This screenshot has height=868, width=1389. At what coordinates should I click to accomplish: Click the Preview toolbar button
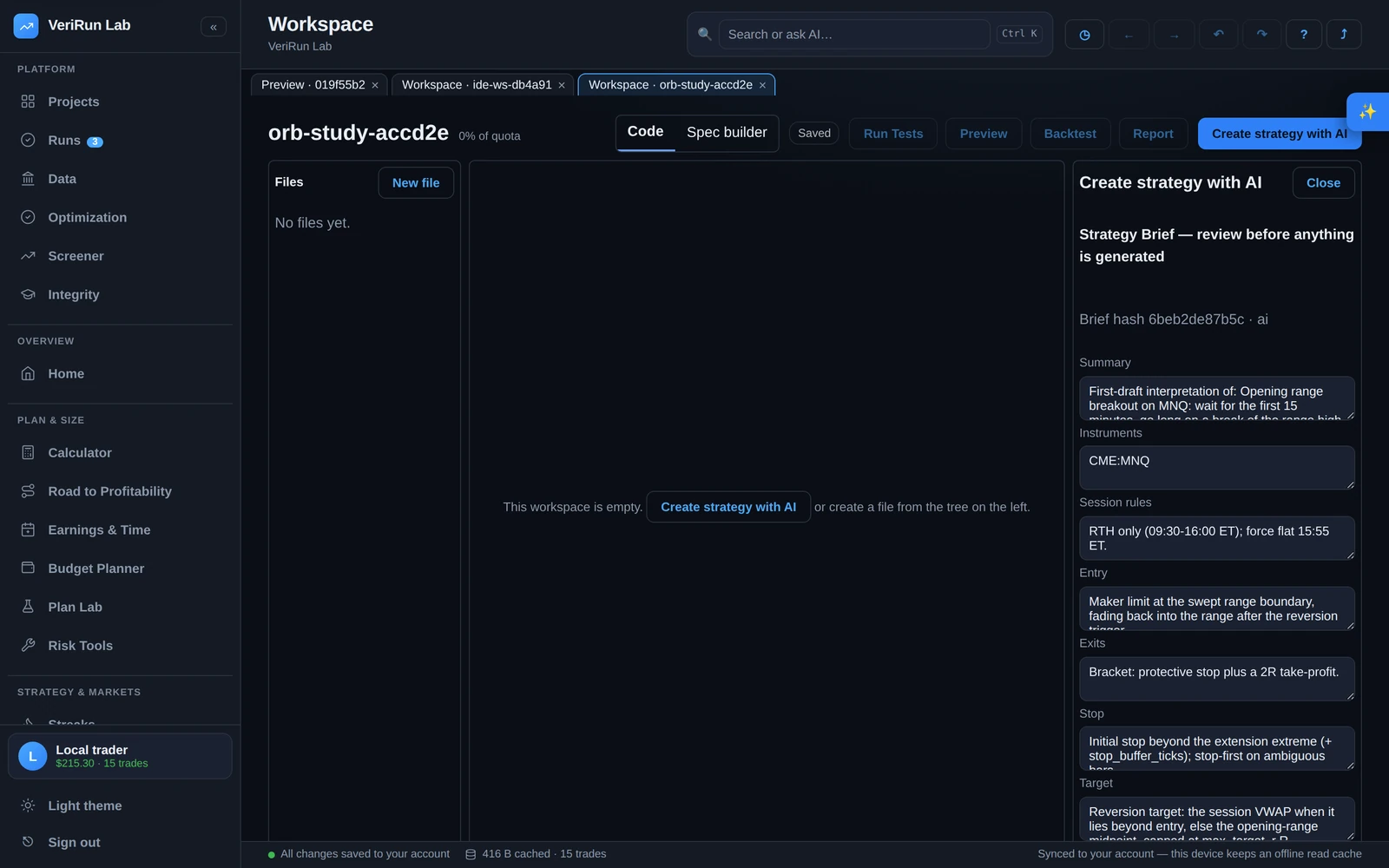pyautogui.click(x=984, y=134)
